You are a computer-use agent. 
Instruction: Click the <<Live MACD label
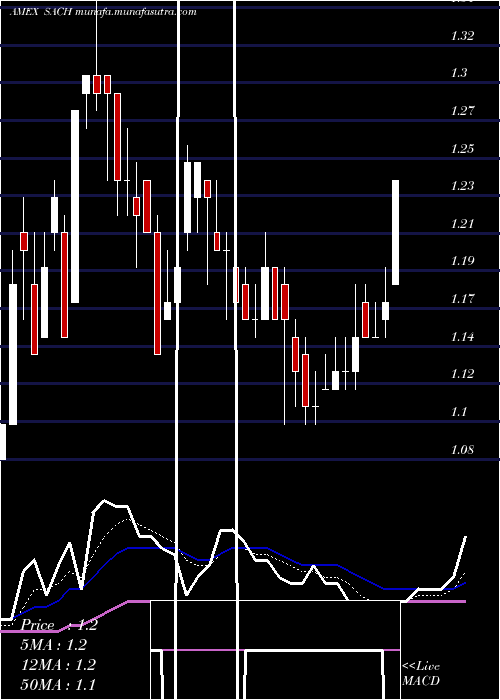tap(421, 674)
